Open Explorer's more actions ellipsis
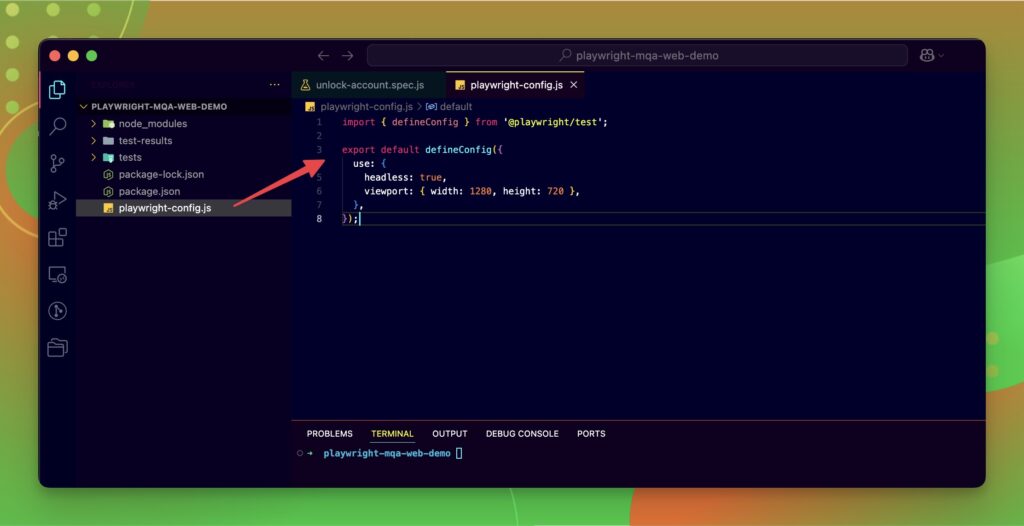 point(275,85)
